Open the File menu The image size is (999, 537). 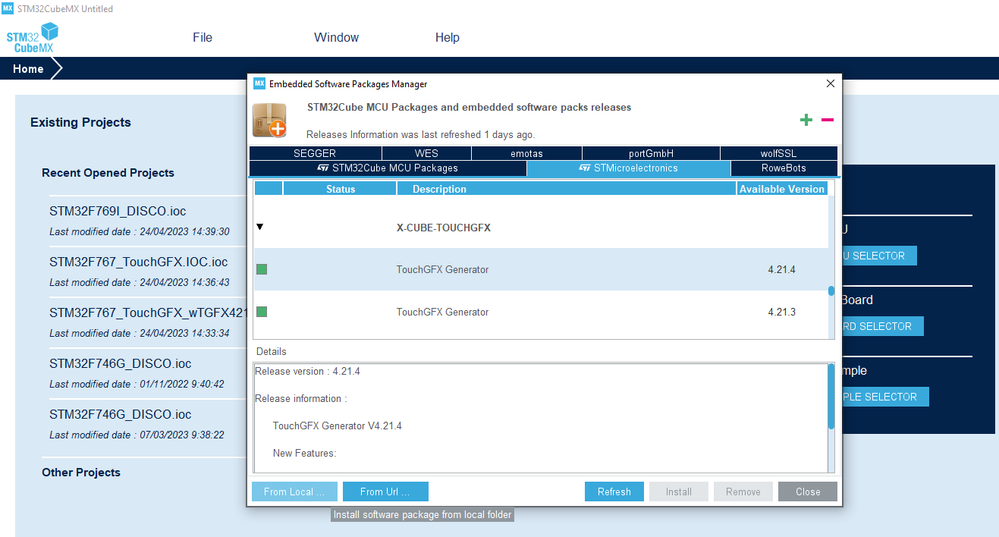pyautogui.click(x=203, y=38)
